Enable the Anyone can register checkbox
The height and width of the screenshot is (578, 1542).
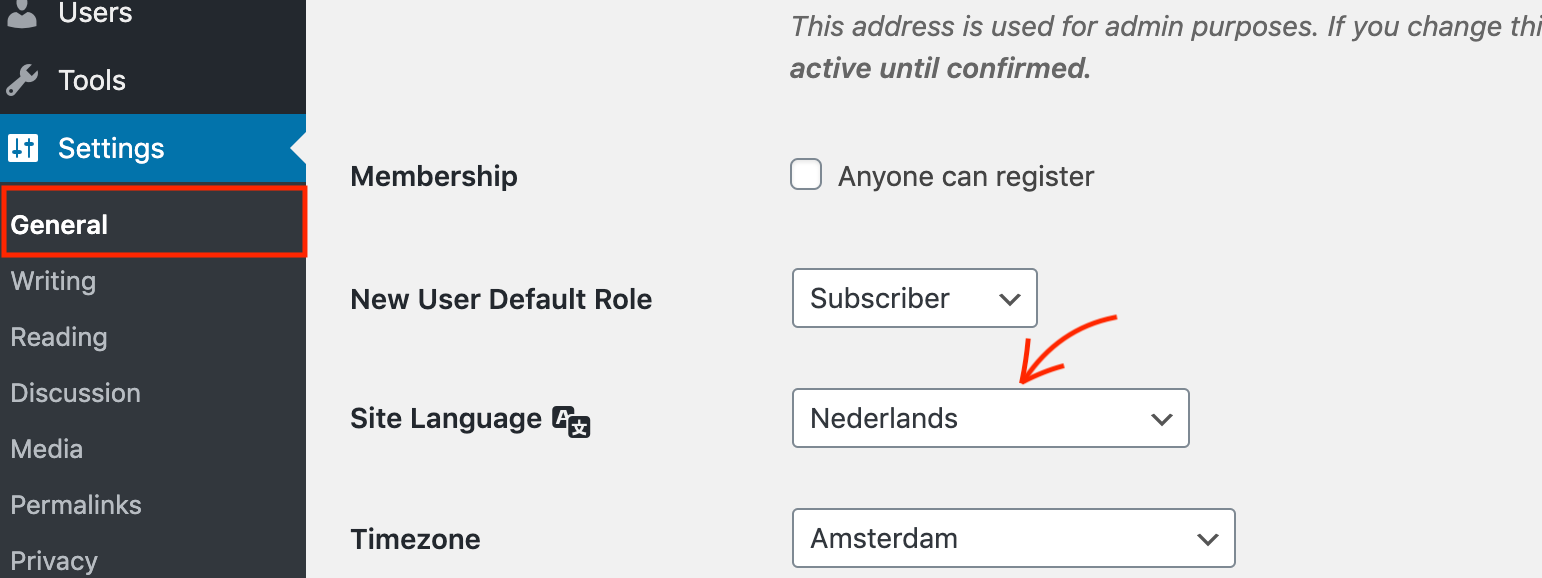(806, 175)
